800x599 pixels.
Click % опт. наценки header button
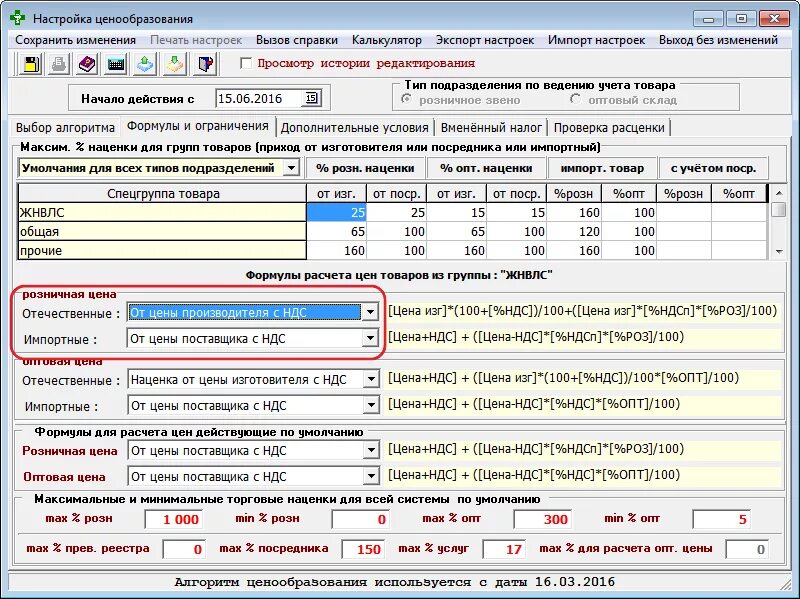(x=486, y=168)
